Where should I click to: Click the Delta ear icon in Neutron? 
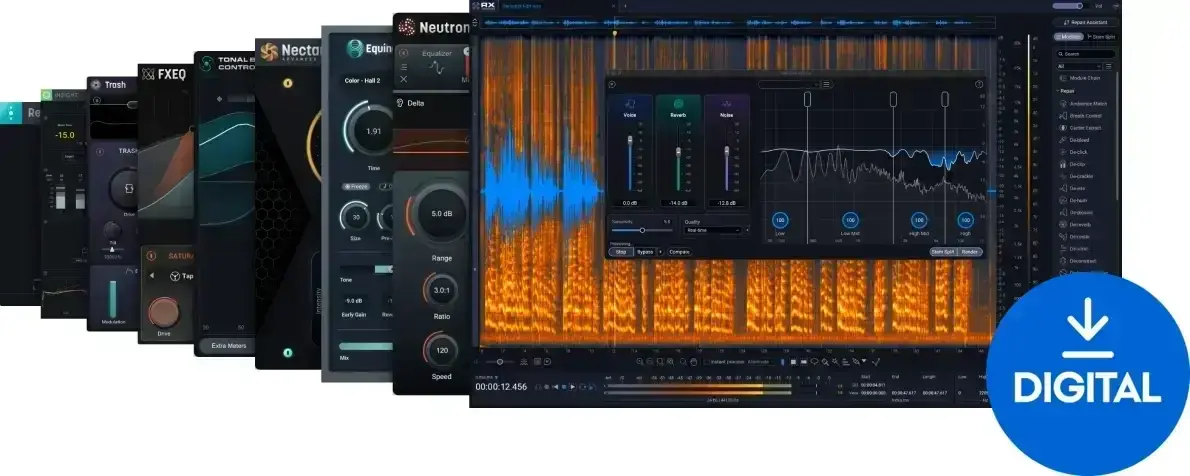pos(399,102)
